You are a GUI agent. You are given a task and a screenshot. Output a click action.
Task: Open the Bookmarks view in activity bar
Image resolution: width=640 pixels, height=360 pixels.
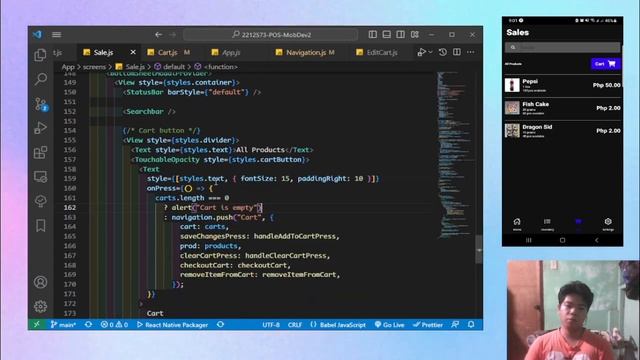[x=40, y=225]
